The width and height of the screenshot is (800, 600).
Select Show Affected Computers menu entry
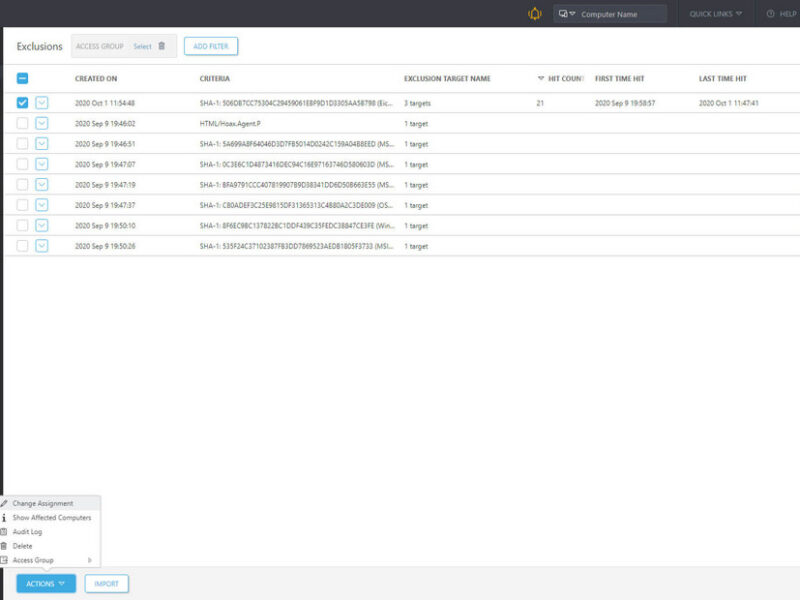click(x=51, y=518)
